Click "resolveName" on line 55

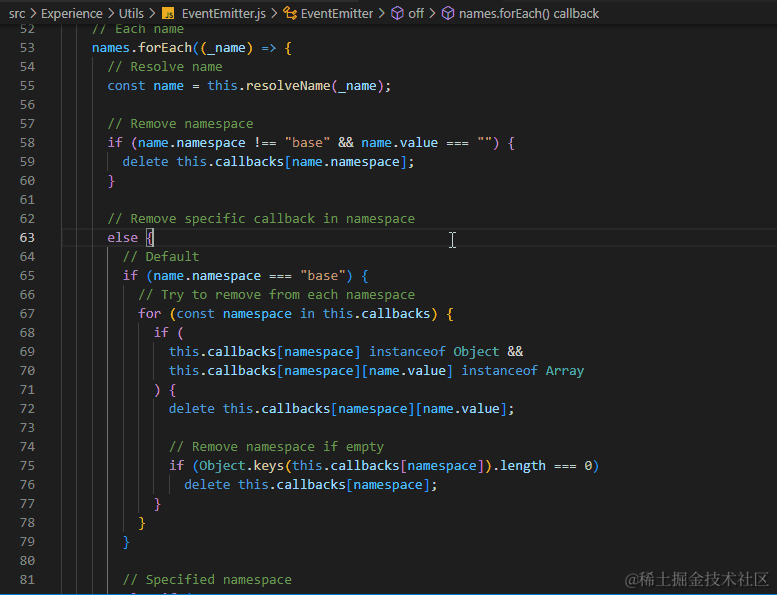click(x=288, y=86)
